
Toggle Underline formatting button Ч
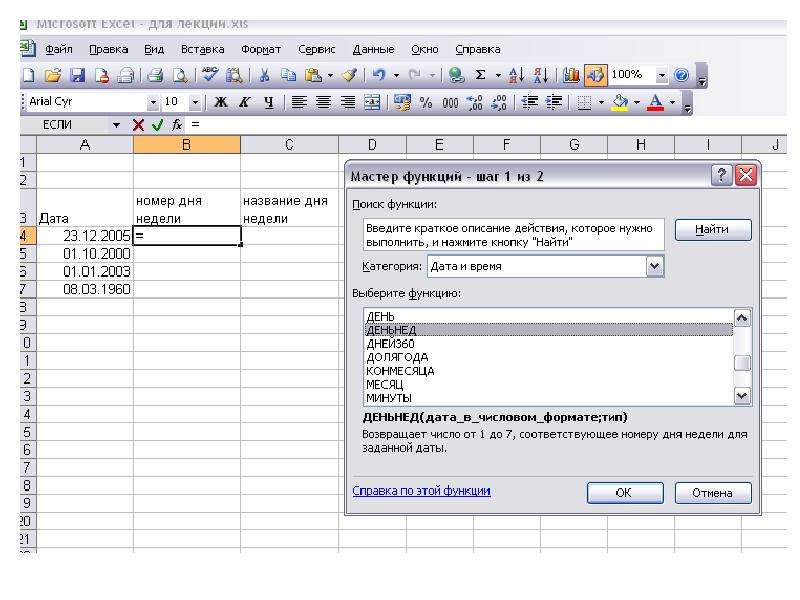click(268, 102)
